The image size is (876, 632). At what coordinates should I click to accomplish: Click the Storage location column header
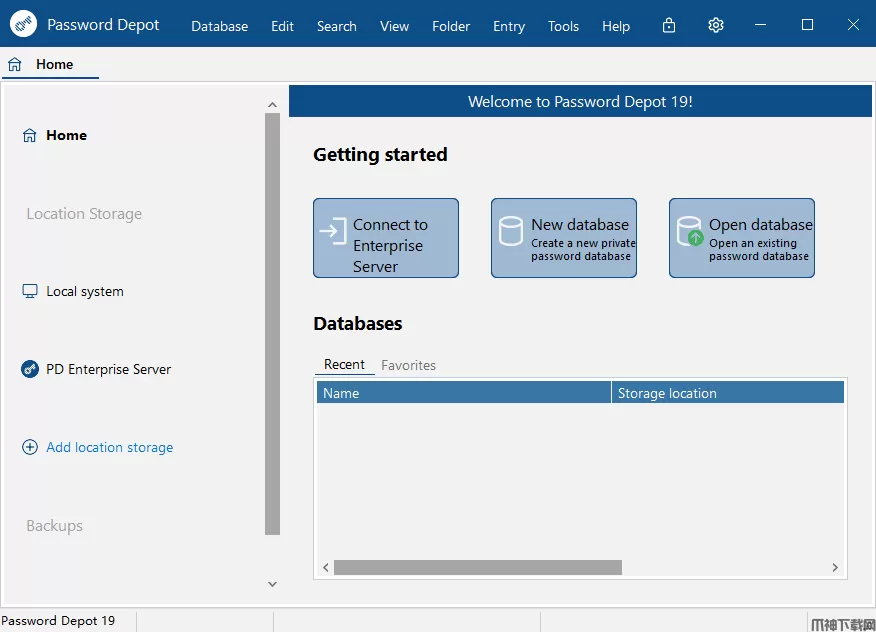tap(728, 393)
